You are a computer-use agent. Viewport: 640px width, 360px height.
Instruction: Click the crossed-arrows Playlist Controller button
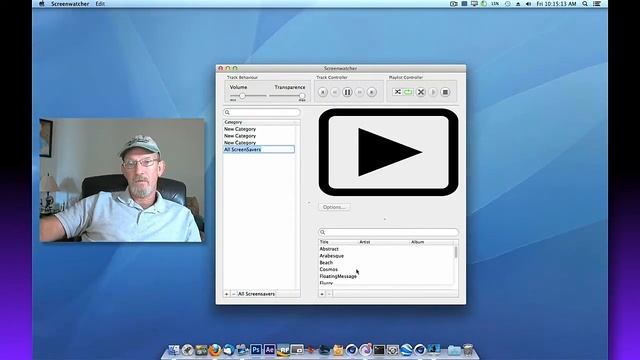point(421,92)
